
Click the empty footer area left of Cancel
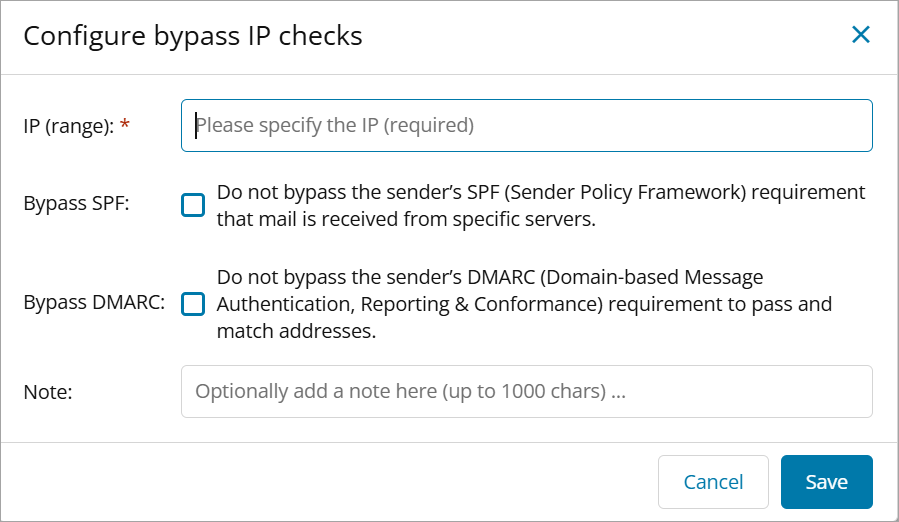[330, 482]
